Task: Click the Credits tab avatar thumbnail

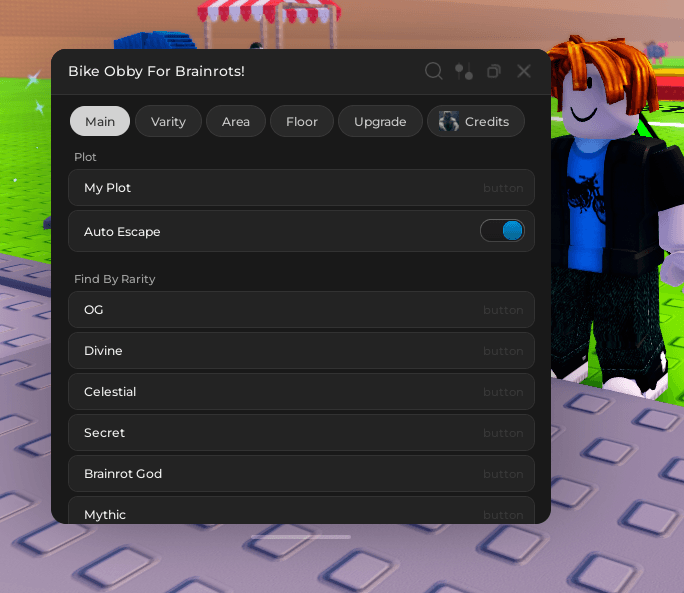Action: (x=448, y=121)
